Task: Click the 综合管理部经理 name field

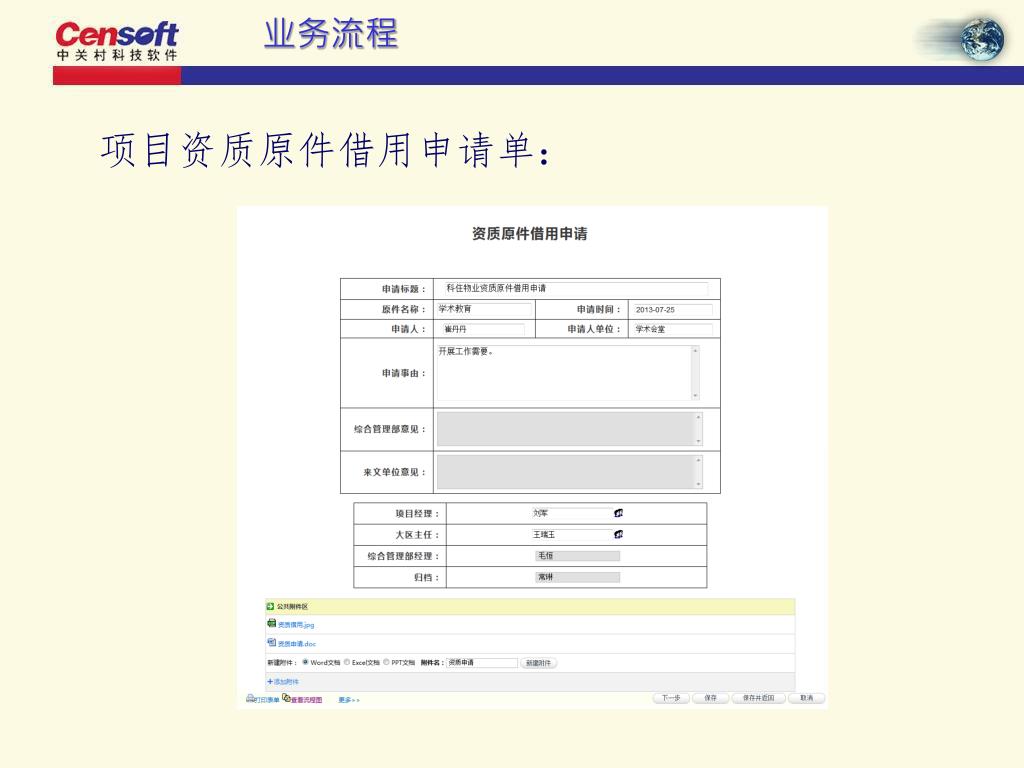Action: click(x=577, y=556)
